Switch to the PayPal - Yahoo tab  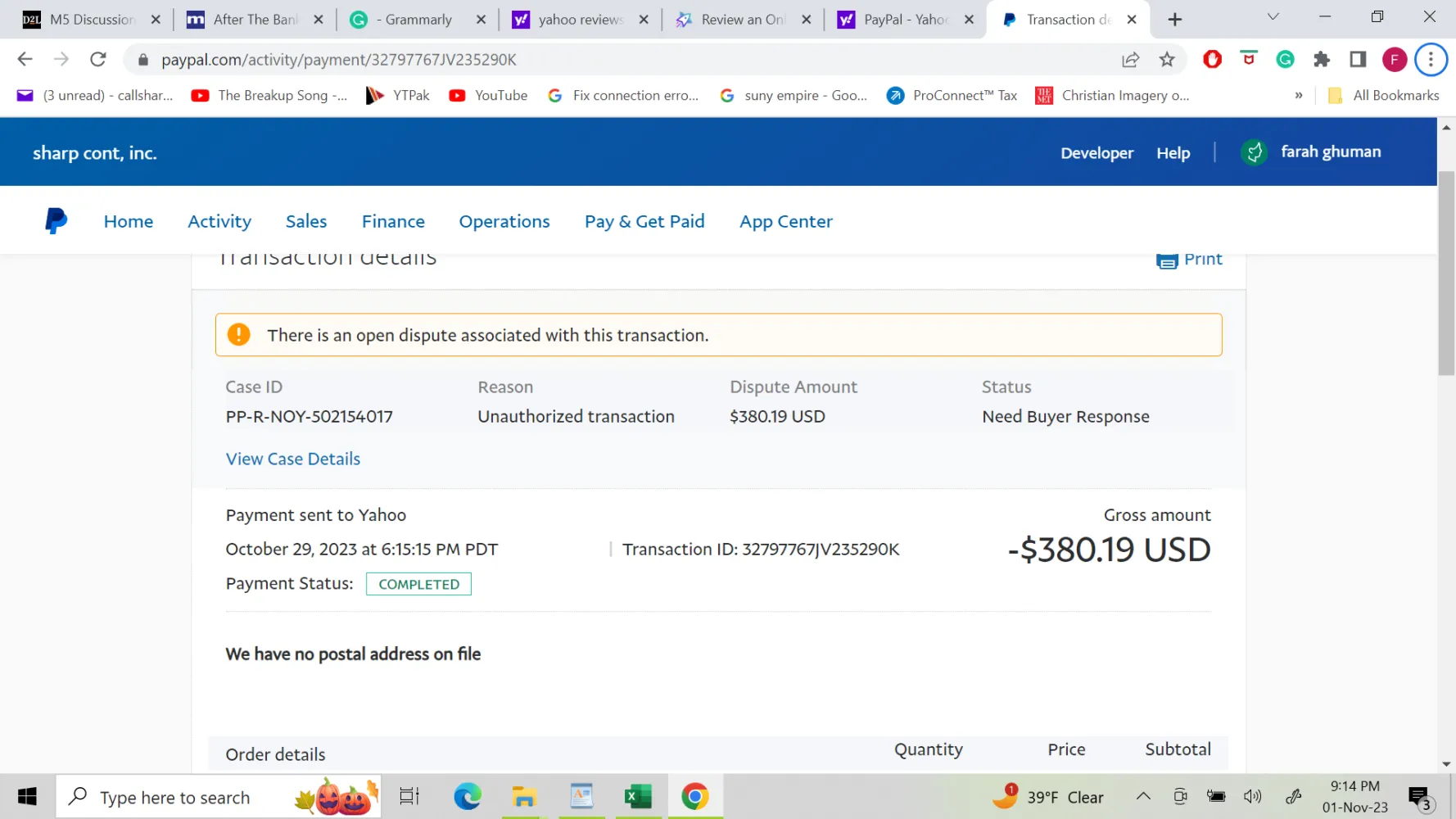tap(905, 20)
